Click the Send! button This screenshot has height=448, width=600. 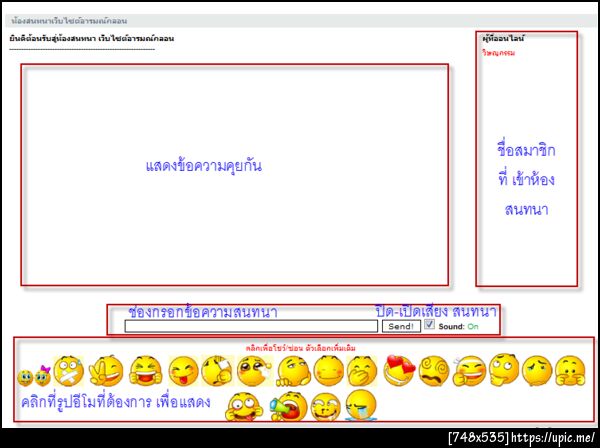tap(401, 326)
